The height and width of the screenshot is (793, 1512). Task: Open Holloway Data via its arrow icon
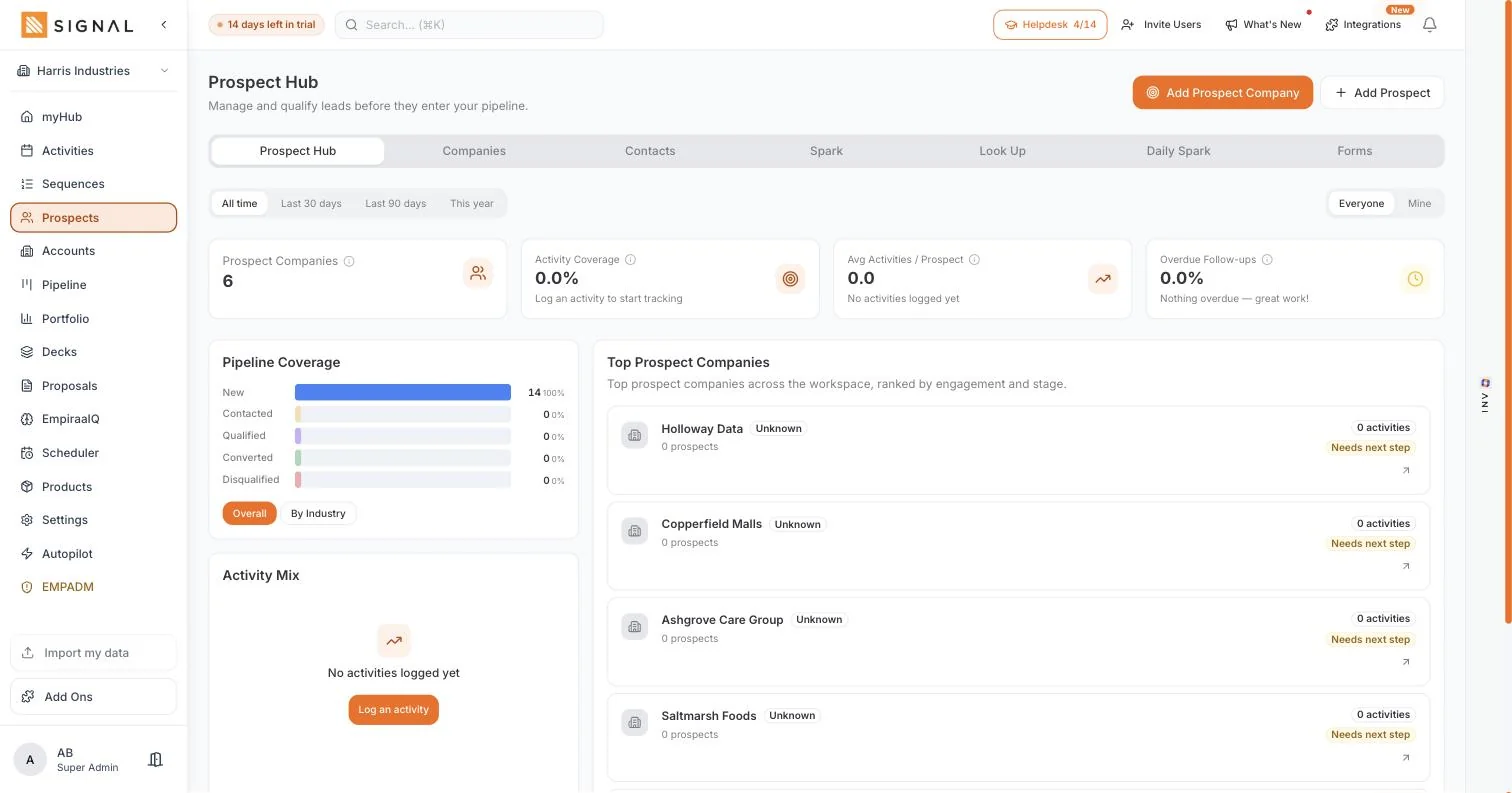(1406, 470)
